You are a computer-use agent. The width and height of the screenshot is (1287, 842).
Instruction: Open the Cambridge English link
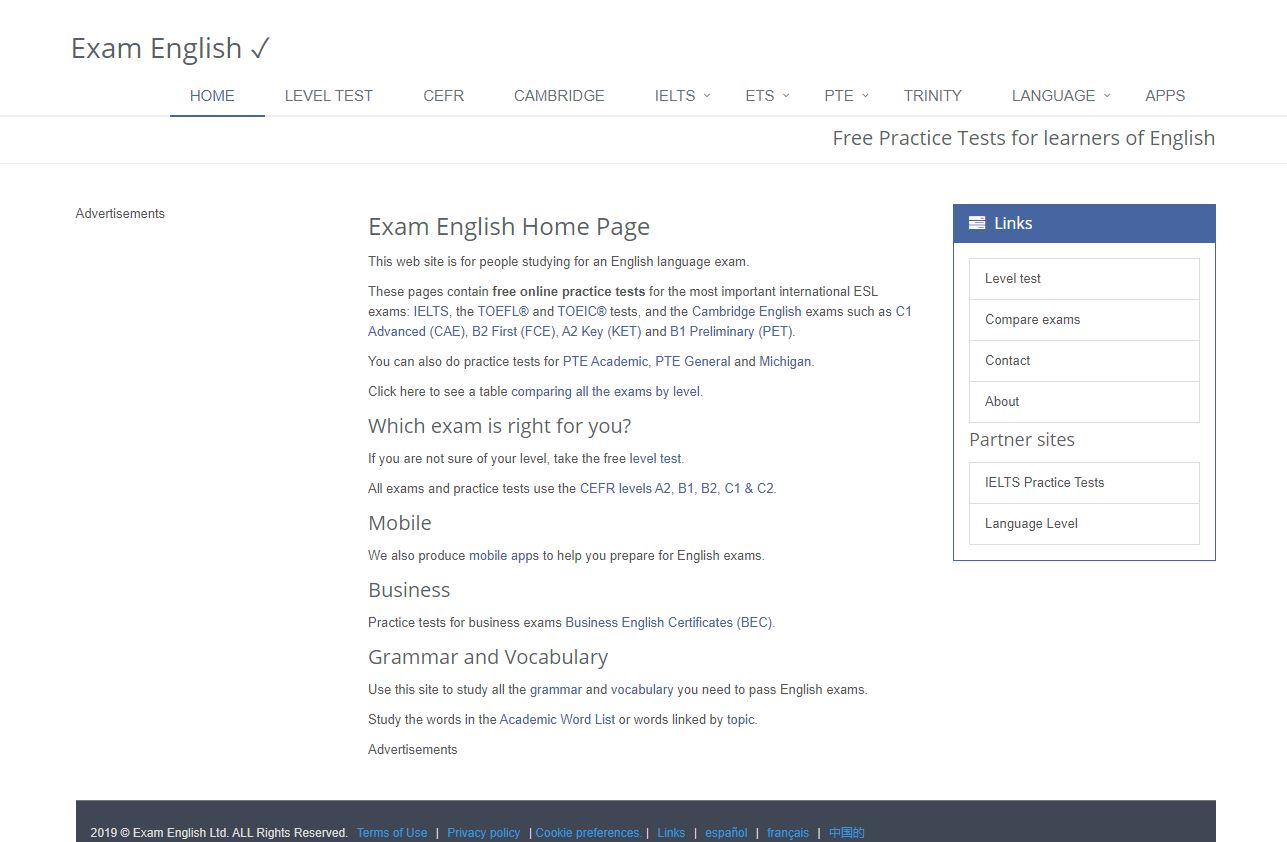click(747, 311)
